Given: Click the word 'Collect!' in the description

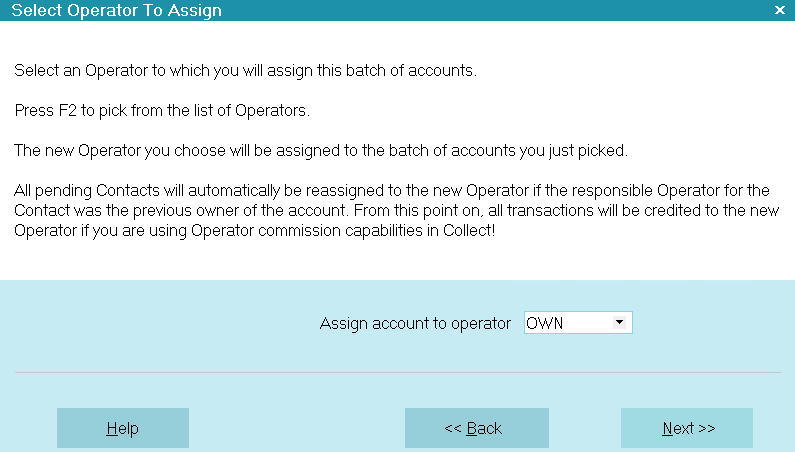Looking at the screenshot, I should pos(469,230).
